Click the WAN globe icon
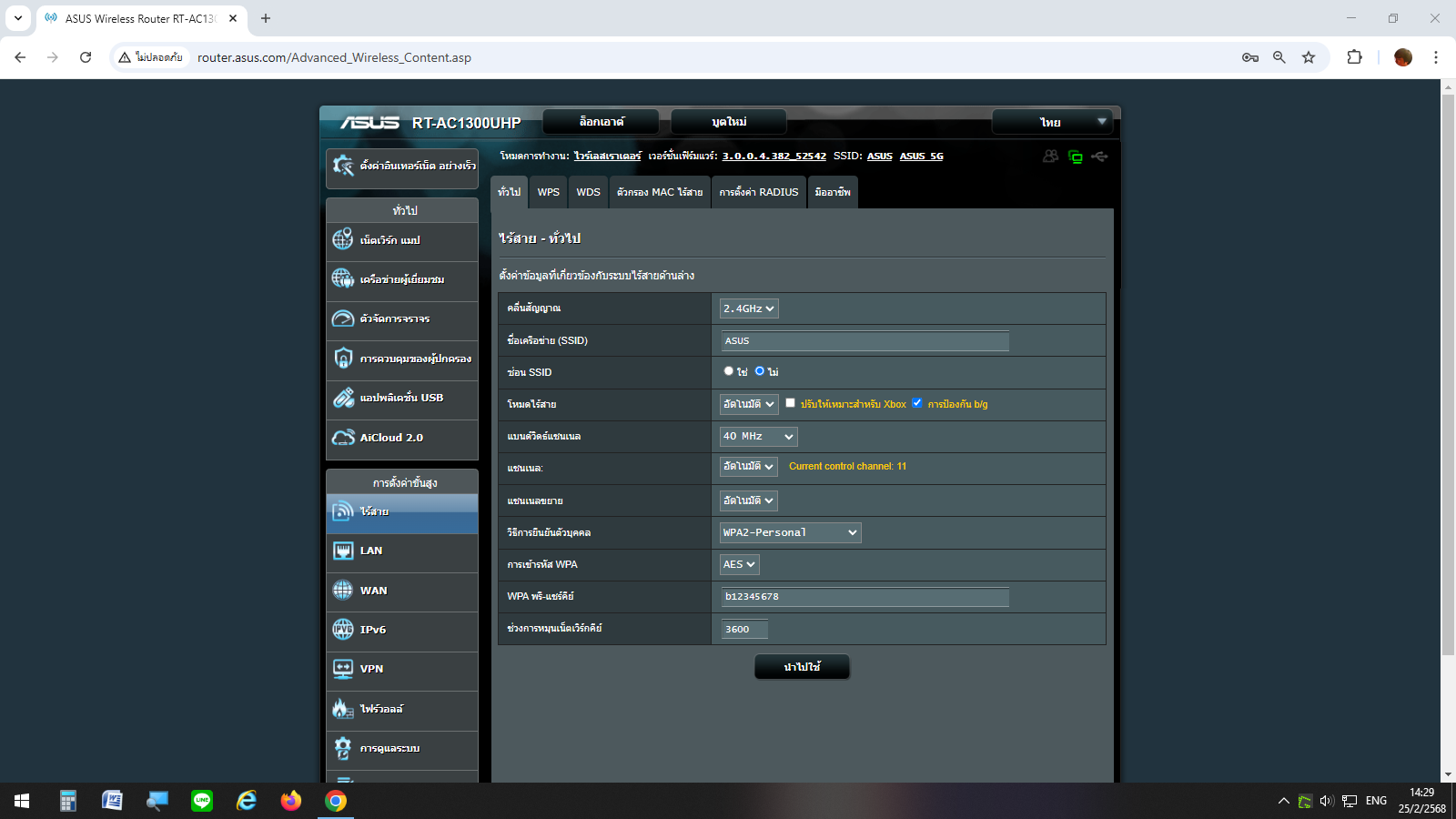This screenshot has height=819, width=1456. (343, 591)
